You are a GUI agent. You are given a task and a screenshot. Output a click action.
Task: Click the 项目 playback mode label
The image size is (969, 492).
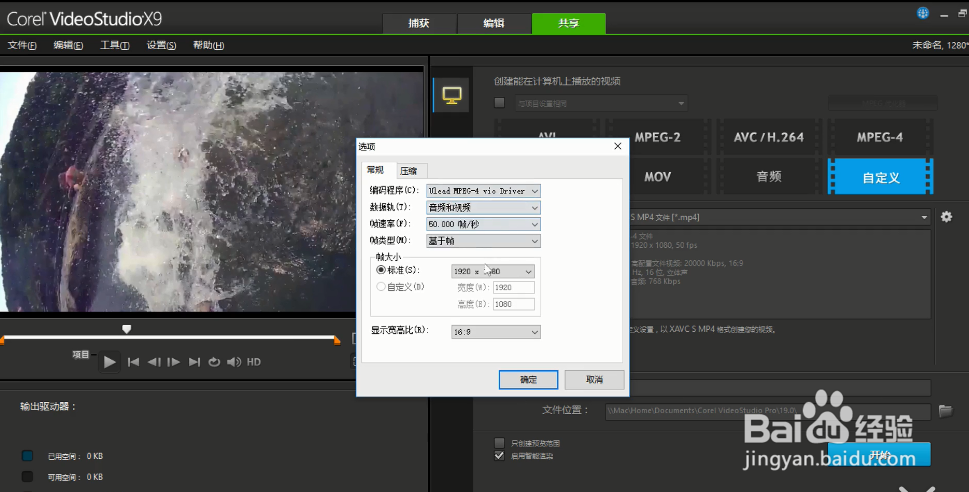pyautogui.click(x=80, y=355)
